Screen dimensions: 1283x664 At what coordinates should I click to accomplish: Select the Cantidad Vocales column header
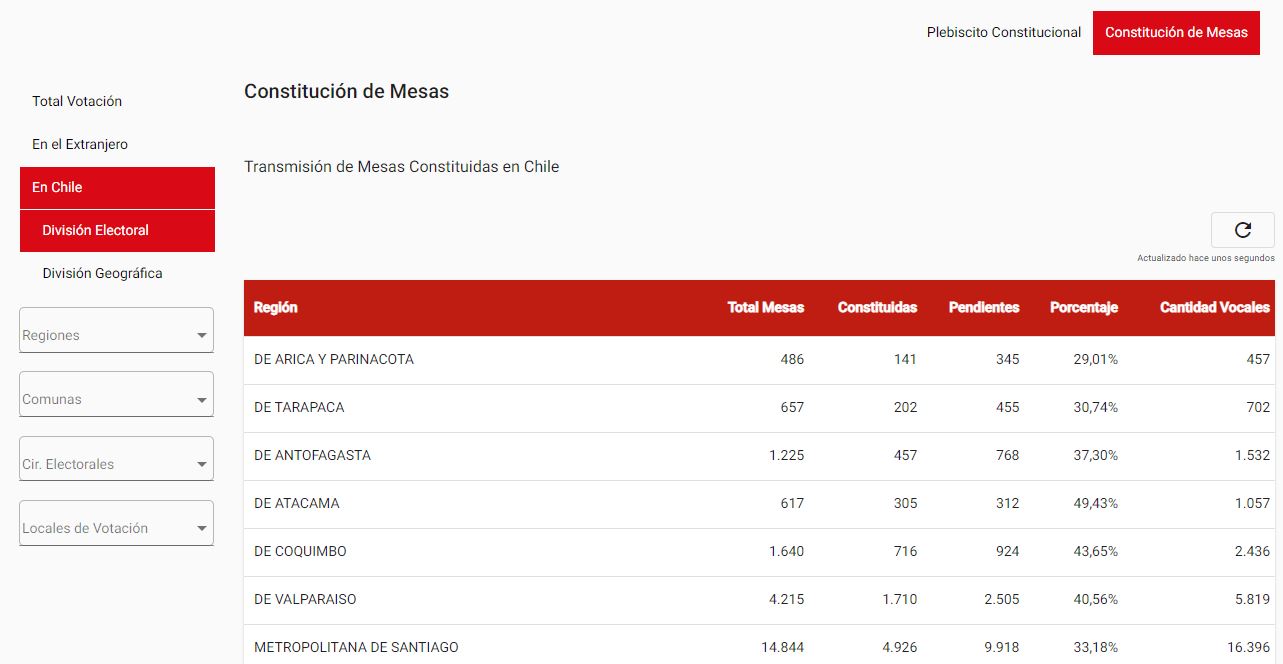click(x=1214, y=307)
